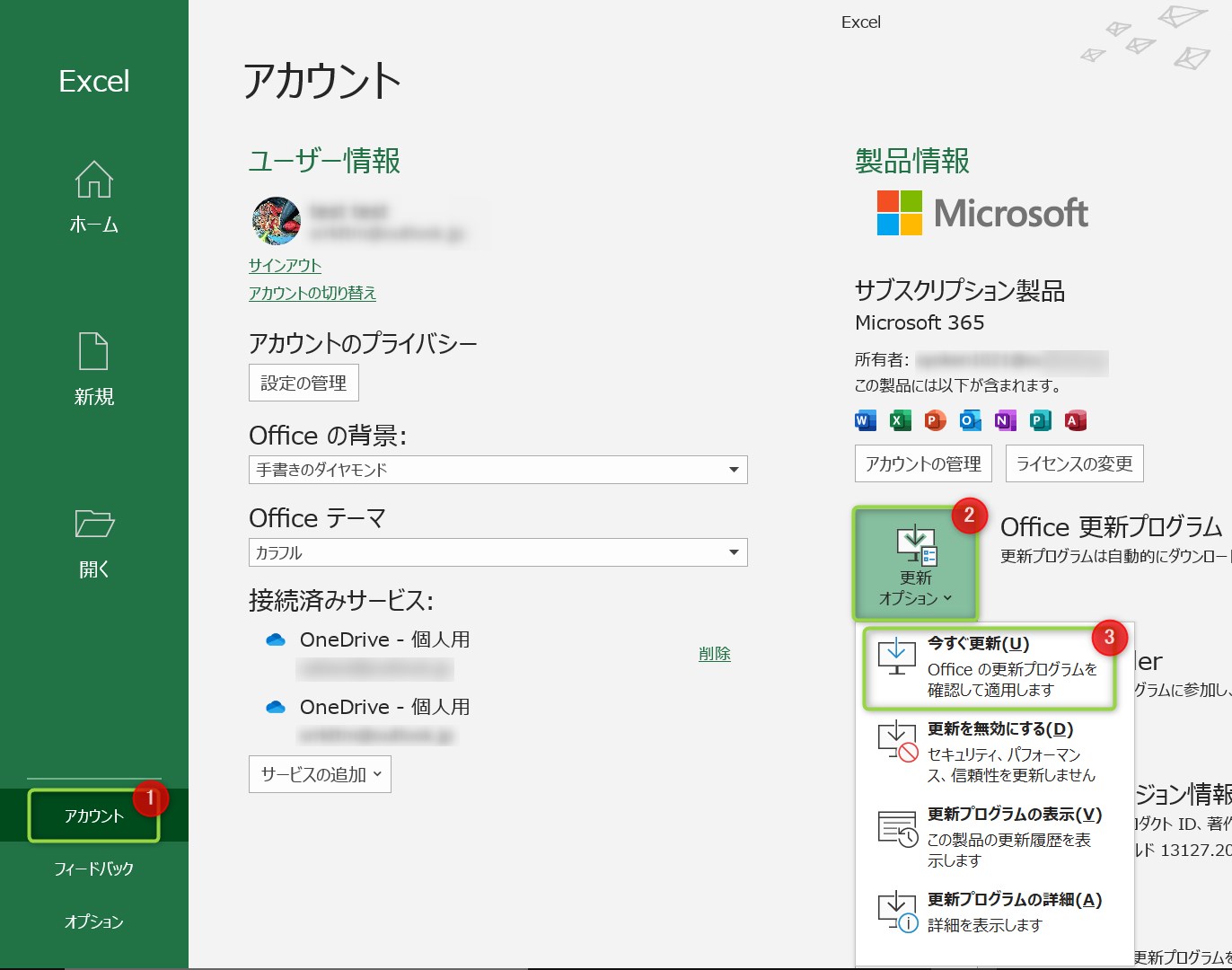Click the アカウント page title

click(321, 81)
